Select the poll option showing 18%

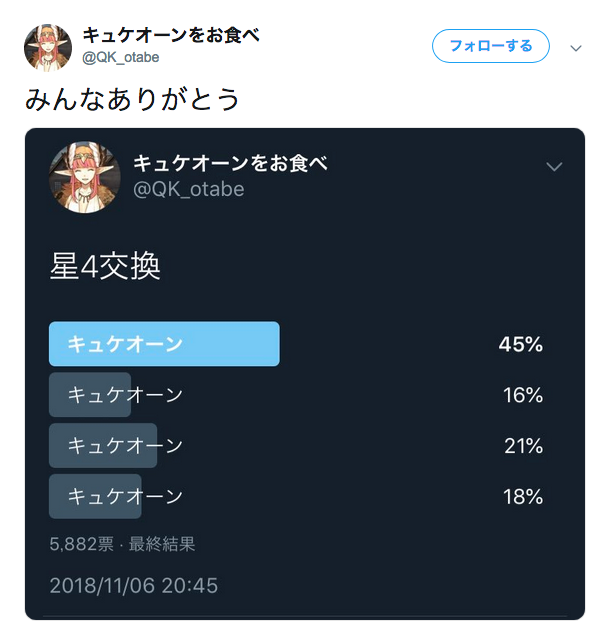[125, 496]
